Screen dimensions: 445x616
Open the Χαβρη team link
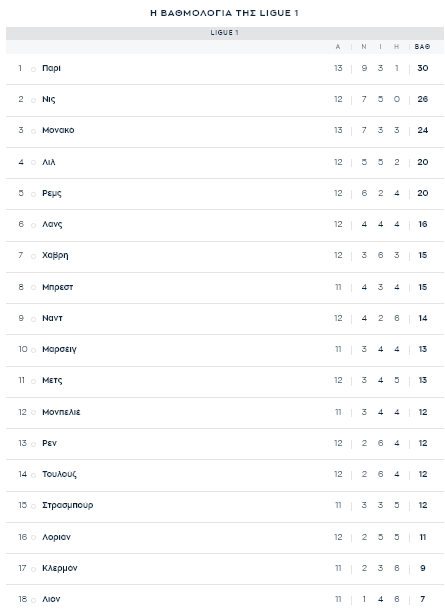(55, 256)
